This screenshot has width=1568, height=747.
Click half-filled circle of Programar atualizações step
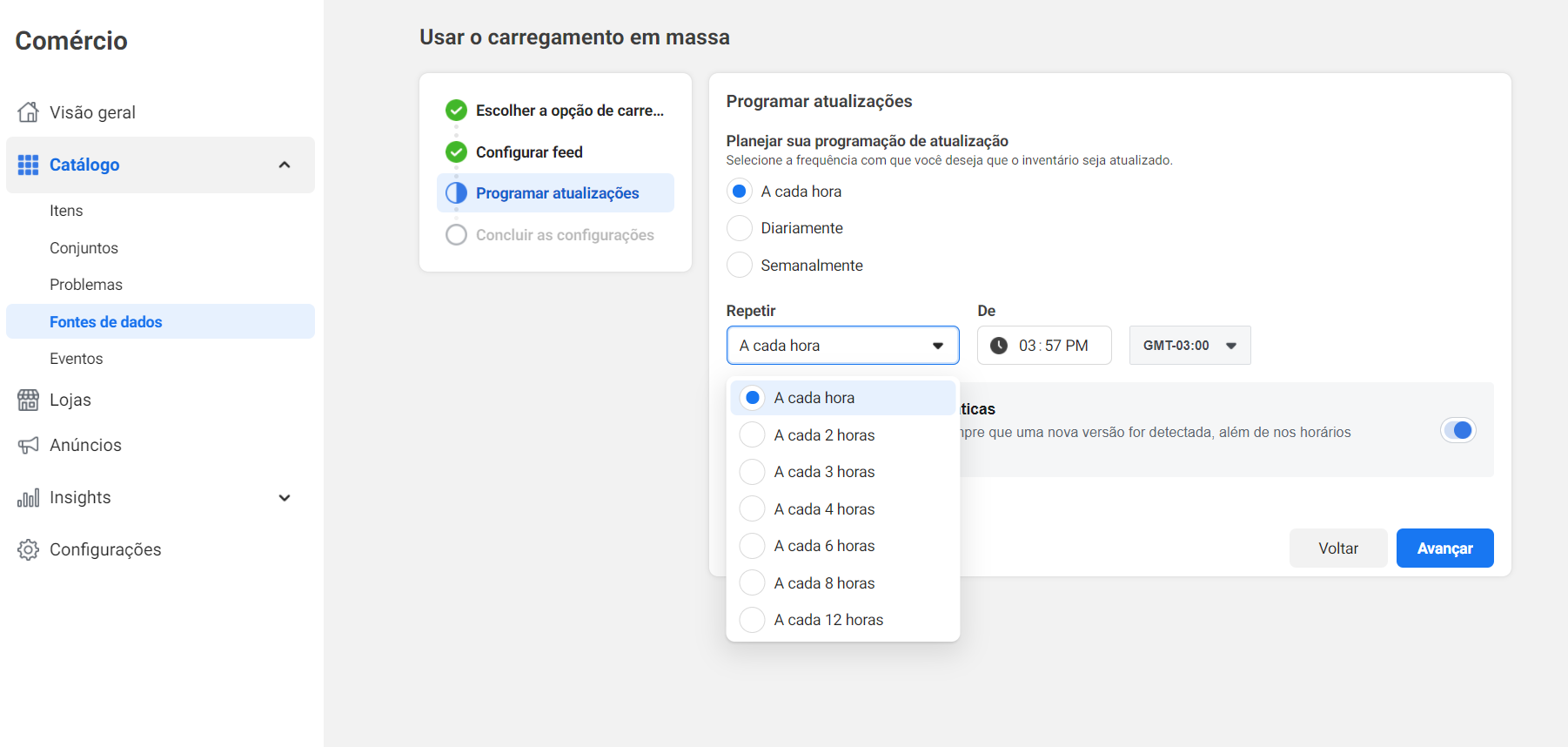pyautogui.click(x=456, y=193)
